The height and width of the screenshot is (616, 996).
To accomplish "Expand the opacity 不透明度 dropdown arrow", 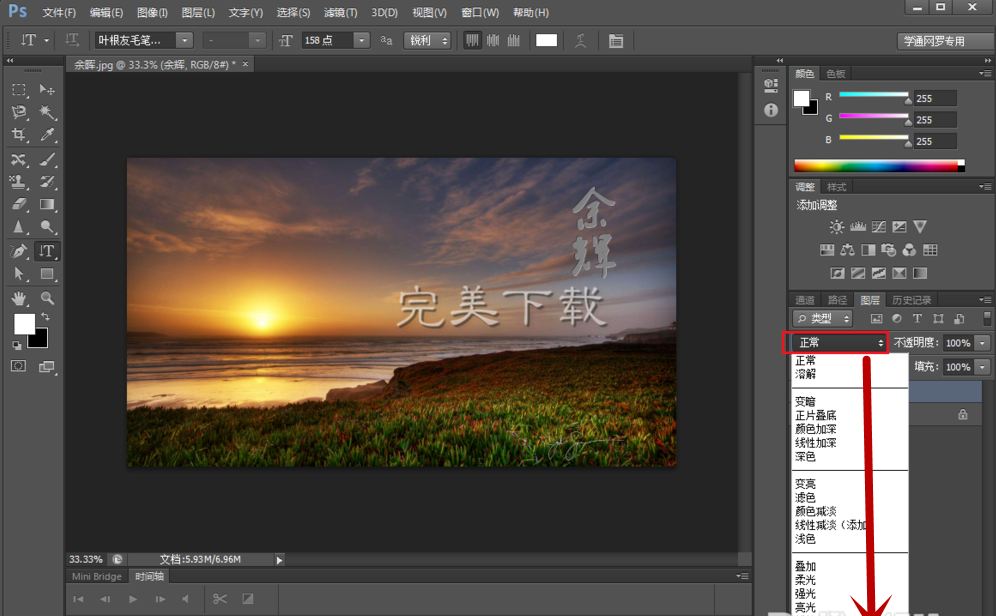I will (x=983, y=343).
